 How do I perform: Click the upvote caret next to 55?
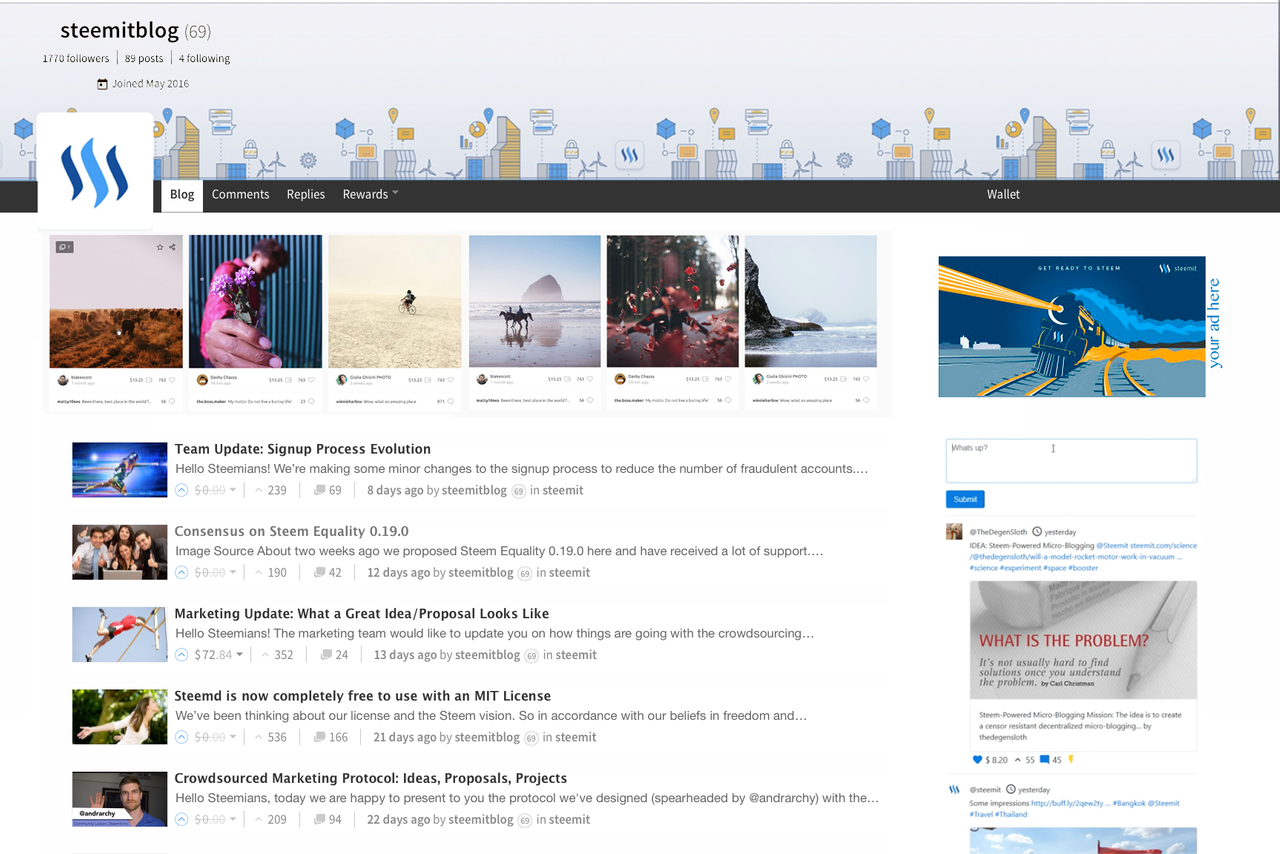pyautogui.click(x=1017, y=760)
